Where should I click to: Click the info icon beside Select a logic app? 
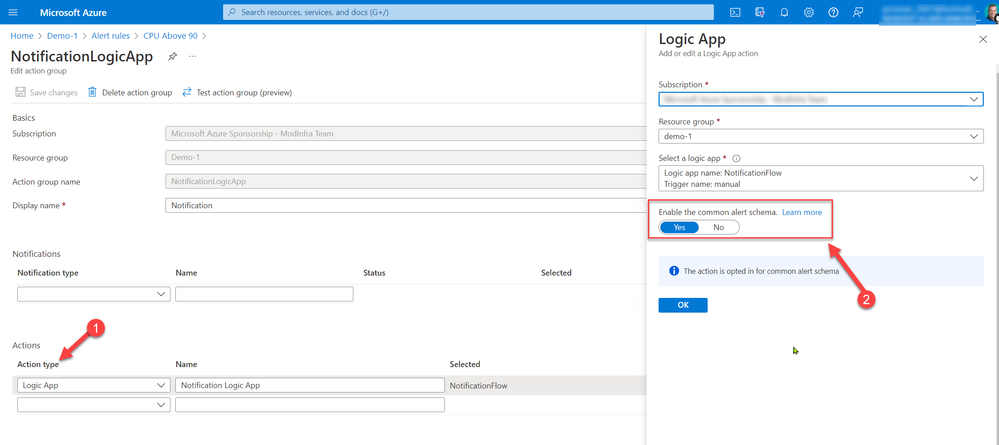tap(736, 158)
